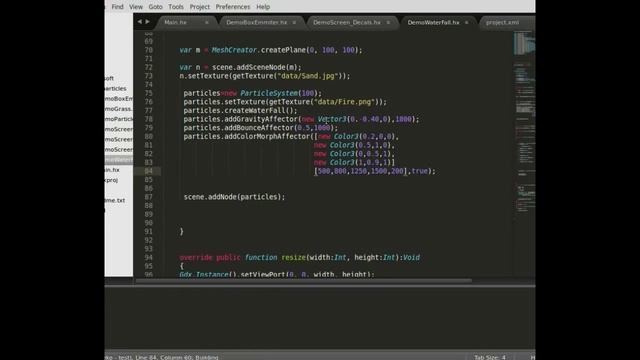This screenshot has height=360, width=640.
Task: Select the highlighted file in sidebar
Action: tap(119, 160)
